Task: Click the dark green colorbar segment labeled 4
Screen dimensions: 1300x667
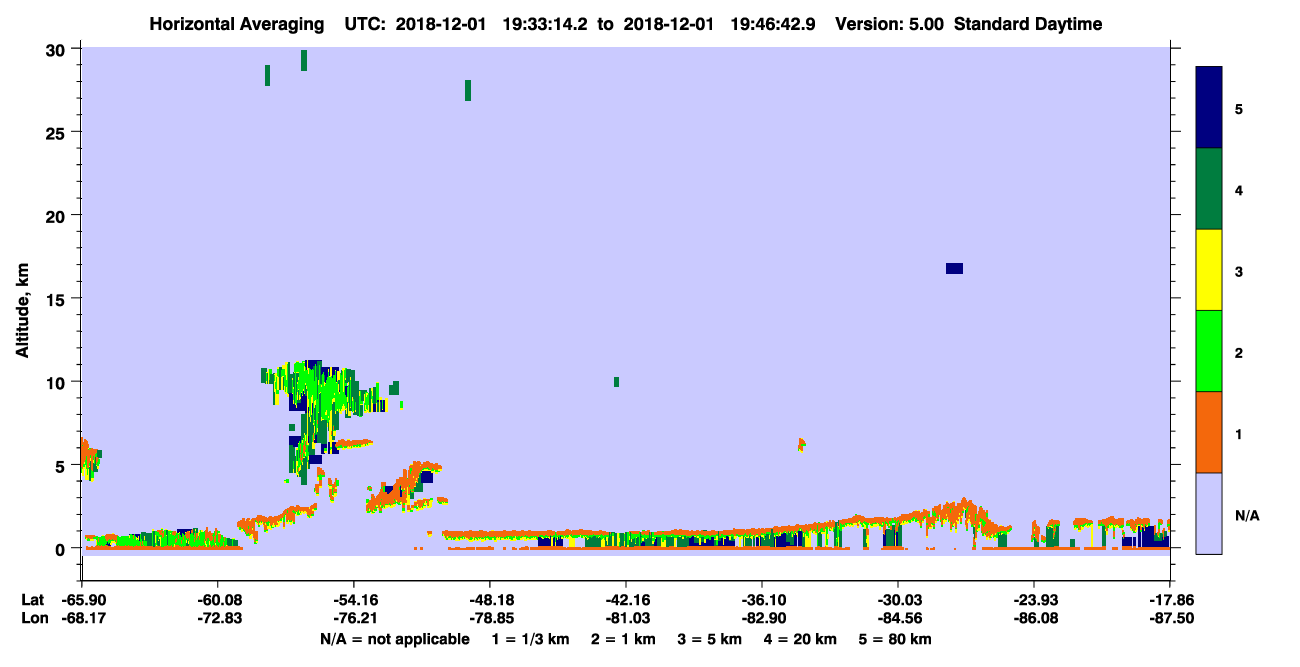Action: tap(1209, 189)
